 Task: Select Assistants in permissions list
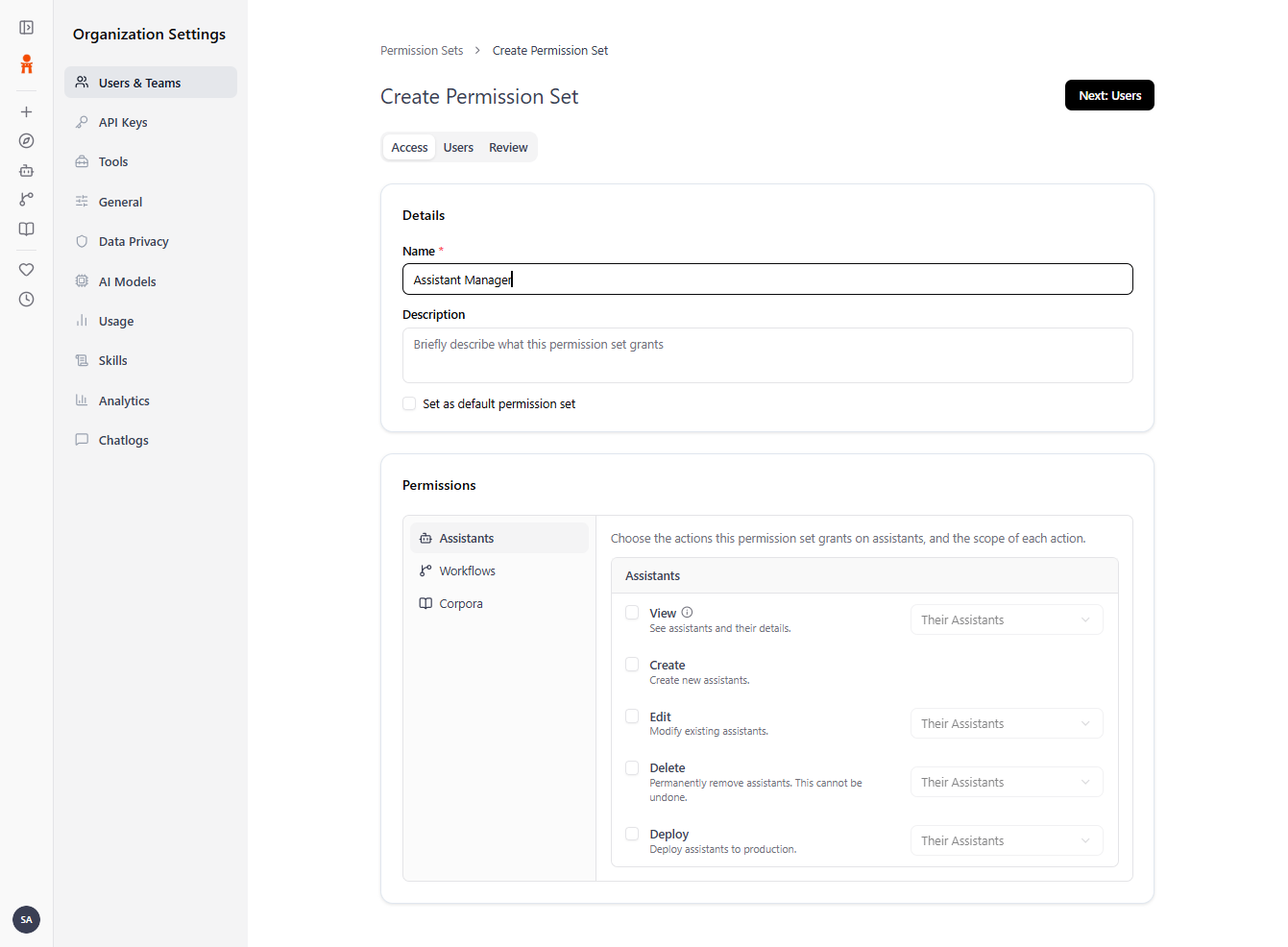coord(499,538)
